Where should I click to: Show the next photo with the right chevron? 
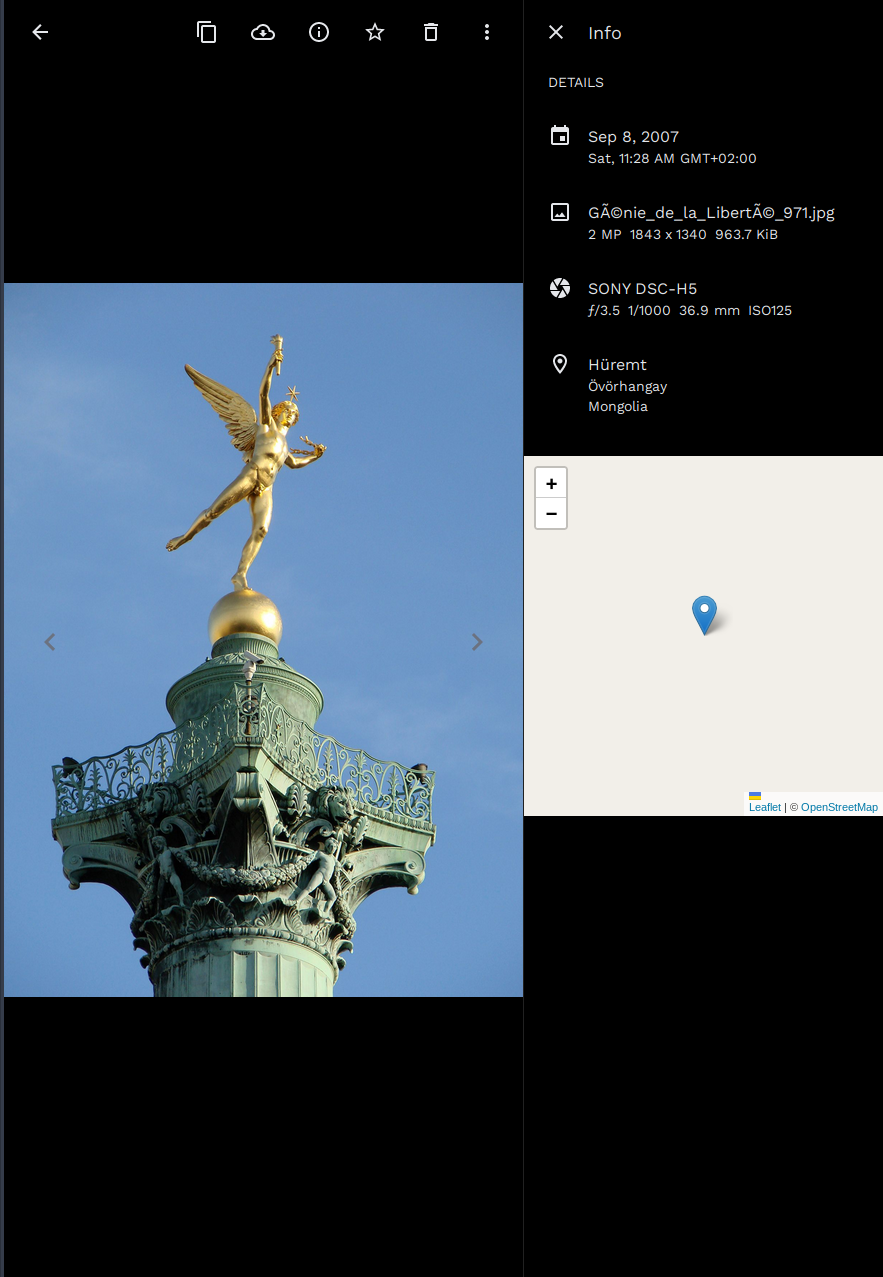click(x=477, y=642)
